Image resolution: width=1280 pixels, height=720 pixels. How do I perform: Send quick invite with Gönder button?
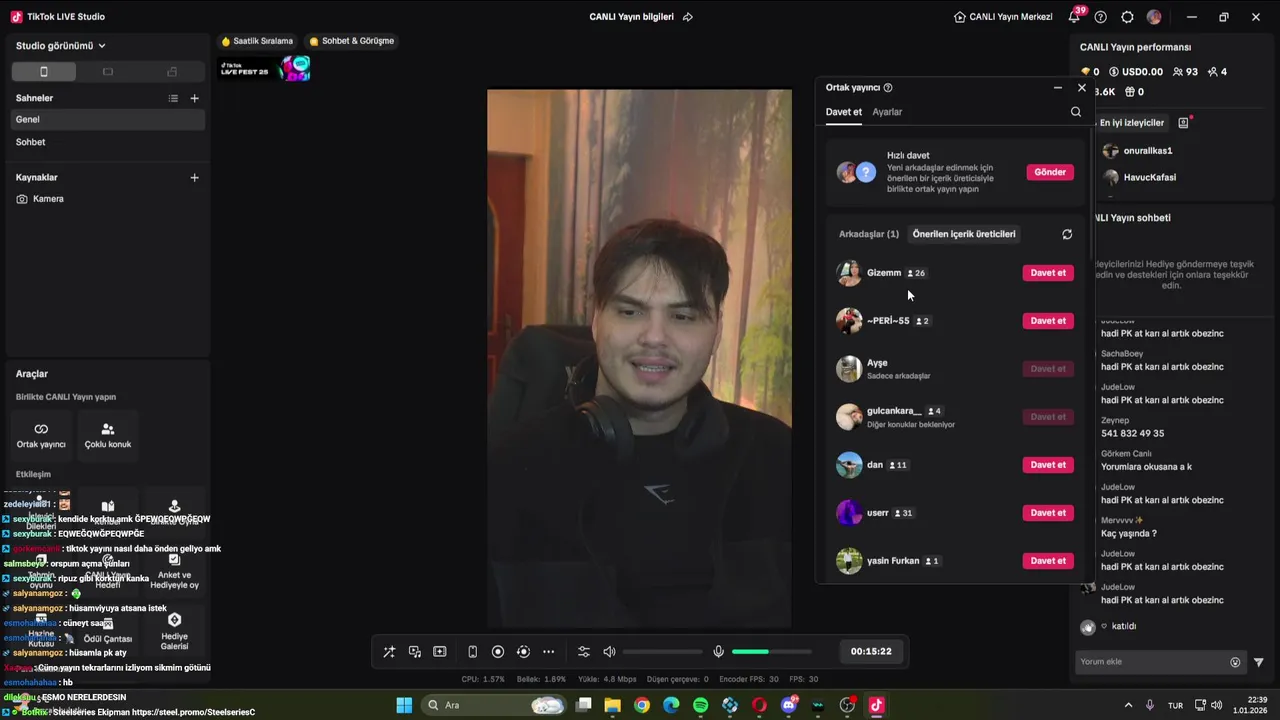[1050, 172]
